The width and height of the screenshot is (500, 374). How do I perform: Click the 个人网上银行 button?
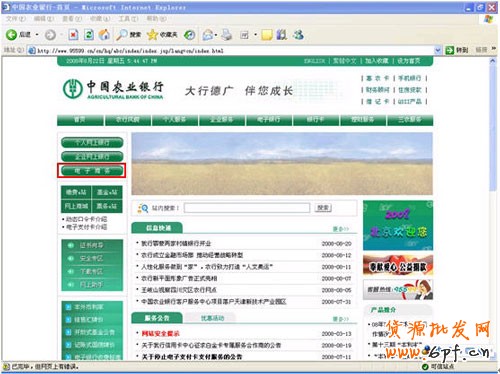[x=92, y=142]
